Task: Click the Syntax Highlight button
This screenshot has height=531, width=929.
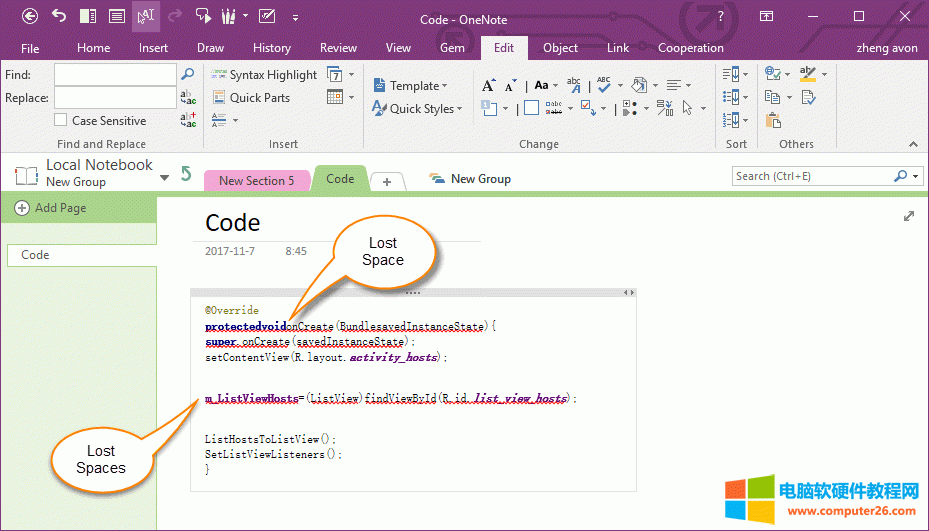Action: click(x=264, y=75)
